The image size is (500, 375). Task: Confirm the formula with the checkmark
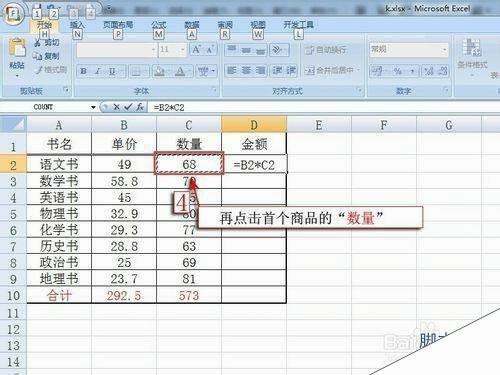[x=128, y=107]
